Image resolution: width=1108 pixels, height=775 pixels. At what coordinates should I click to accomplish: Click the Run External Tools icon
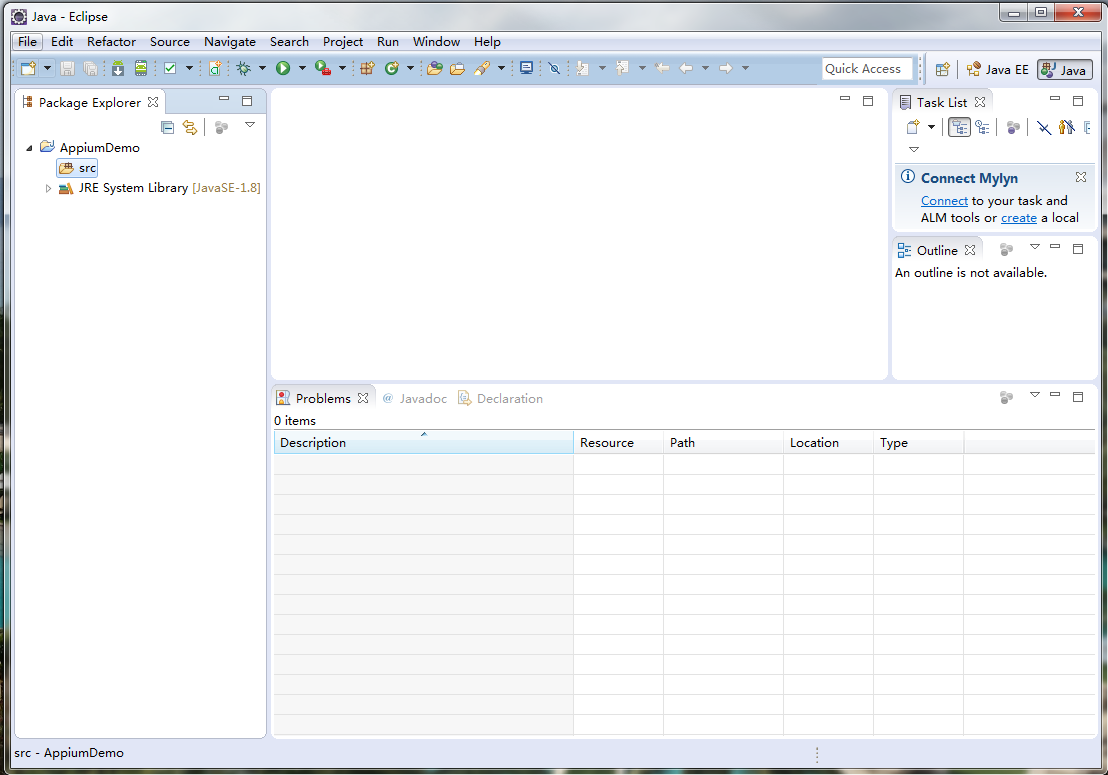tap(322, 69)
